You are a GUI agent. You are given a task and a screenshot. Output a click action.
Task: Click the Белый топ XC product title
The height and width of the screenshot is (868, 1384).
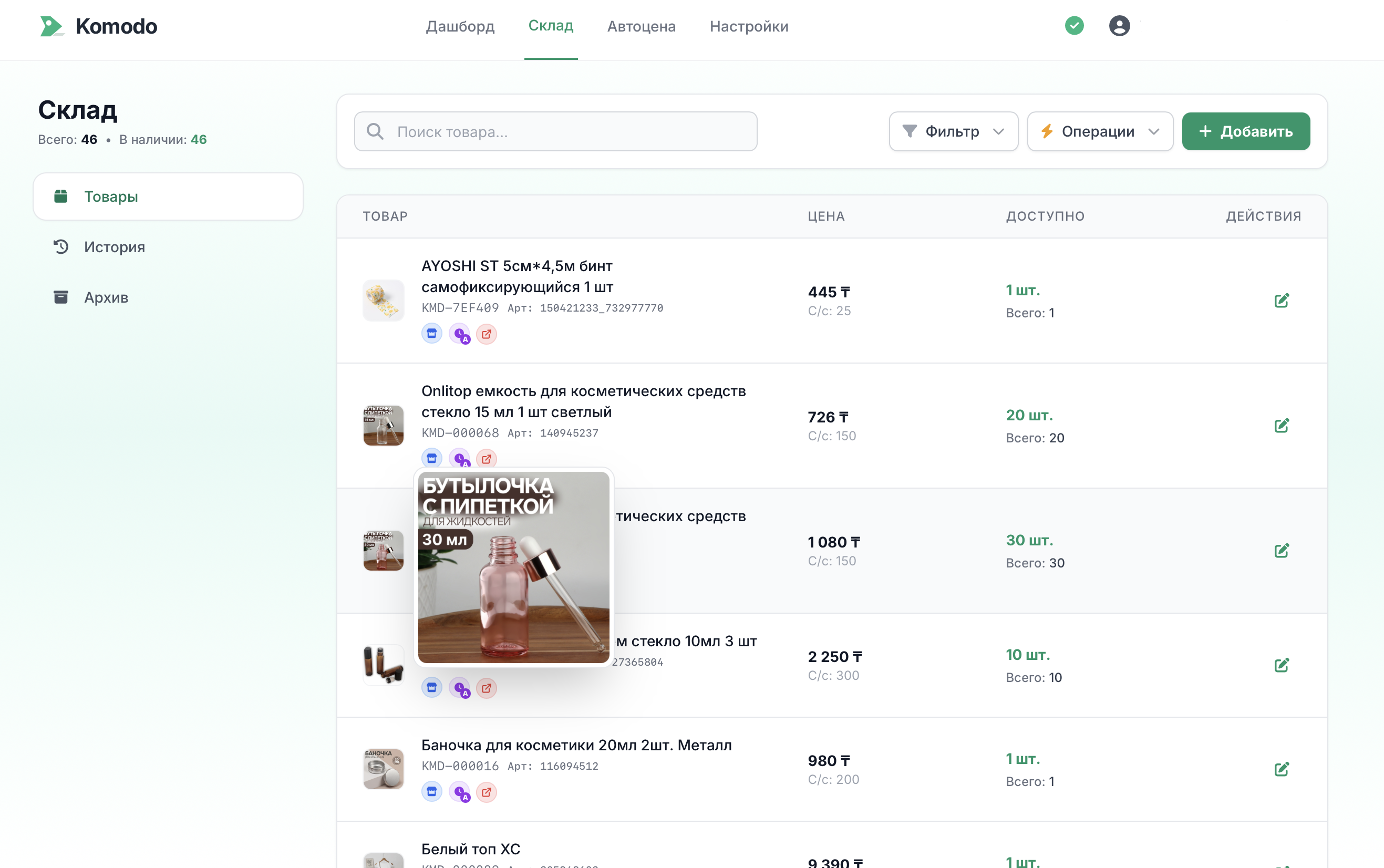pyautogui.click(x=471, y=849)
